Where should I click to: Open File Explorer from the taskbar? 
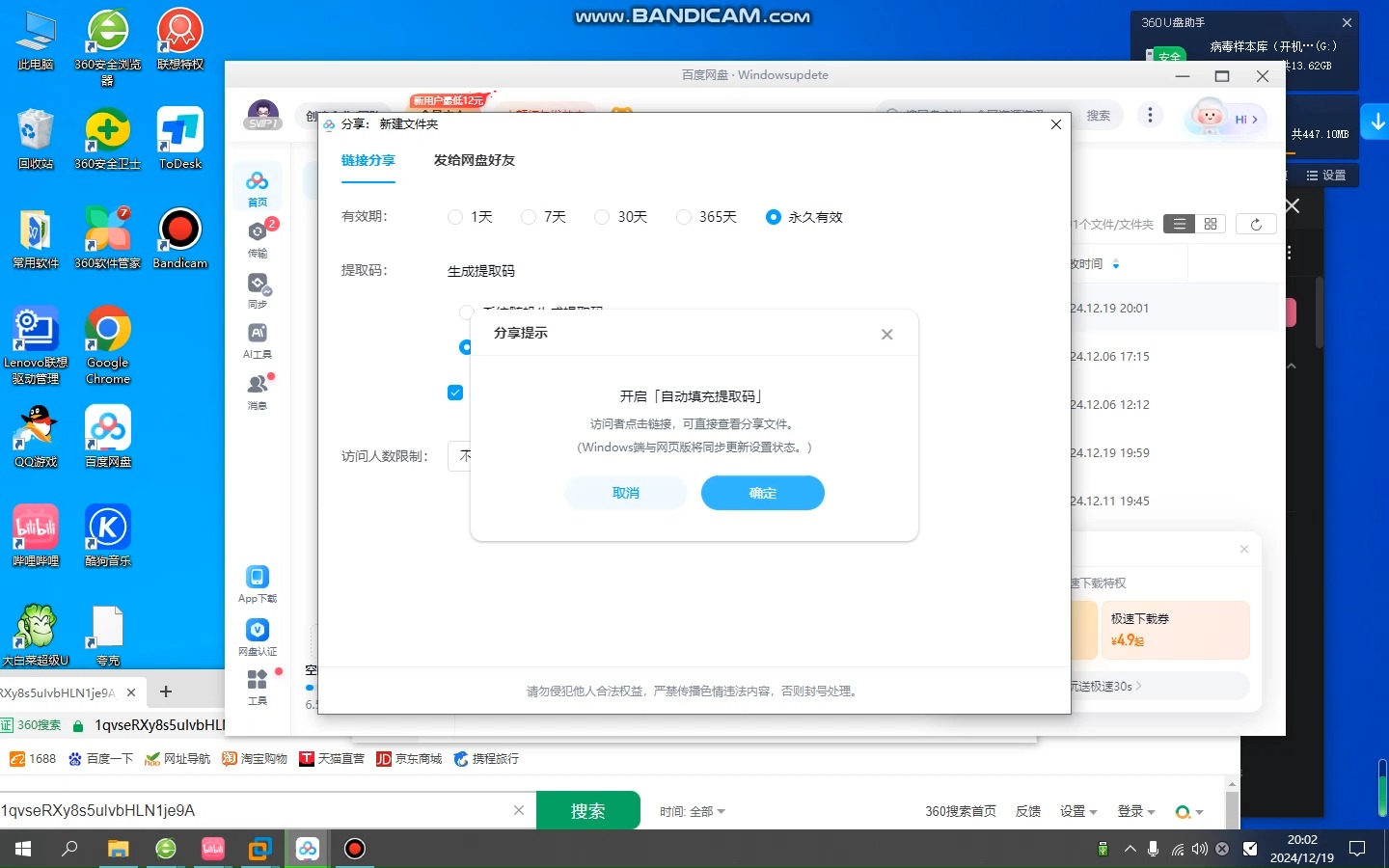pos(118,849)
